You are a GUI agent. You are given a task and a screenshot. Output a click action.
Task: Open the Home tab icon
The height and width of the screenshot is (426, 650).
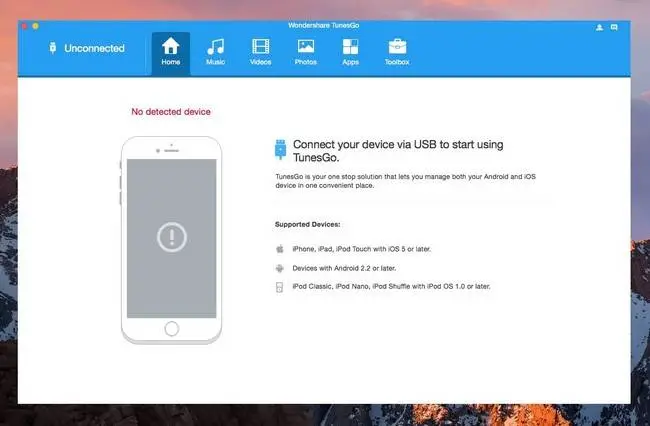[x=170, y=46]
